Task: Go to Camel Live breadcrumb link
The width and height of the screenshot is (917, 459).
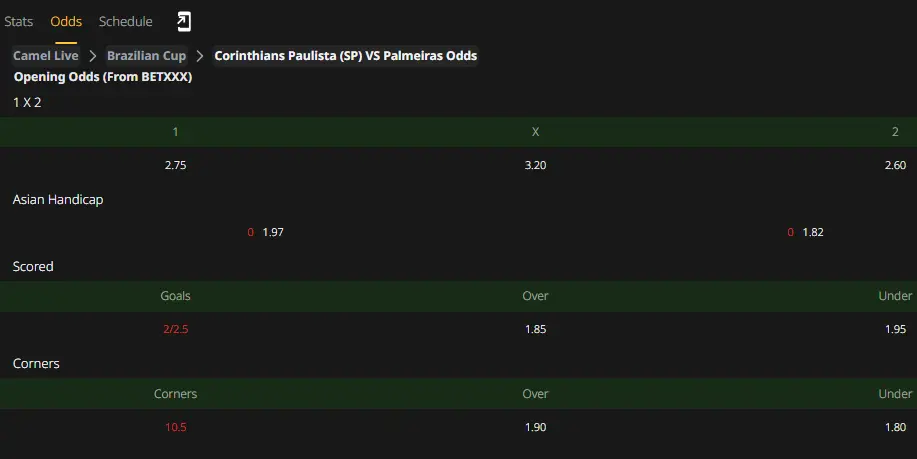Action: point(46,56)
